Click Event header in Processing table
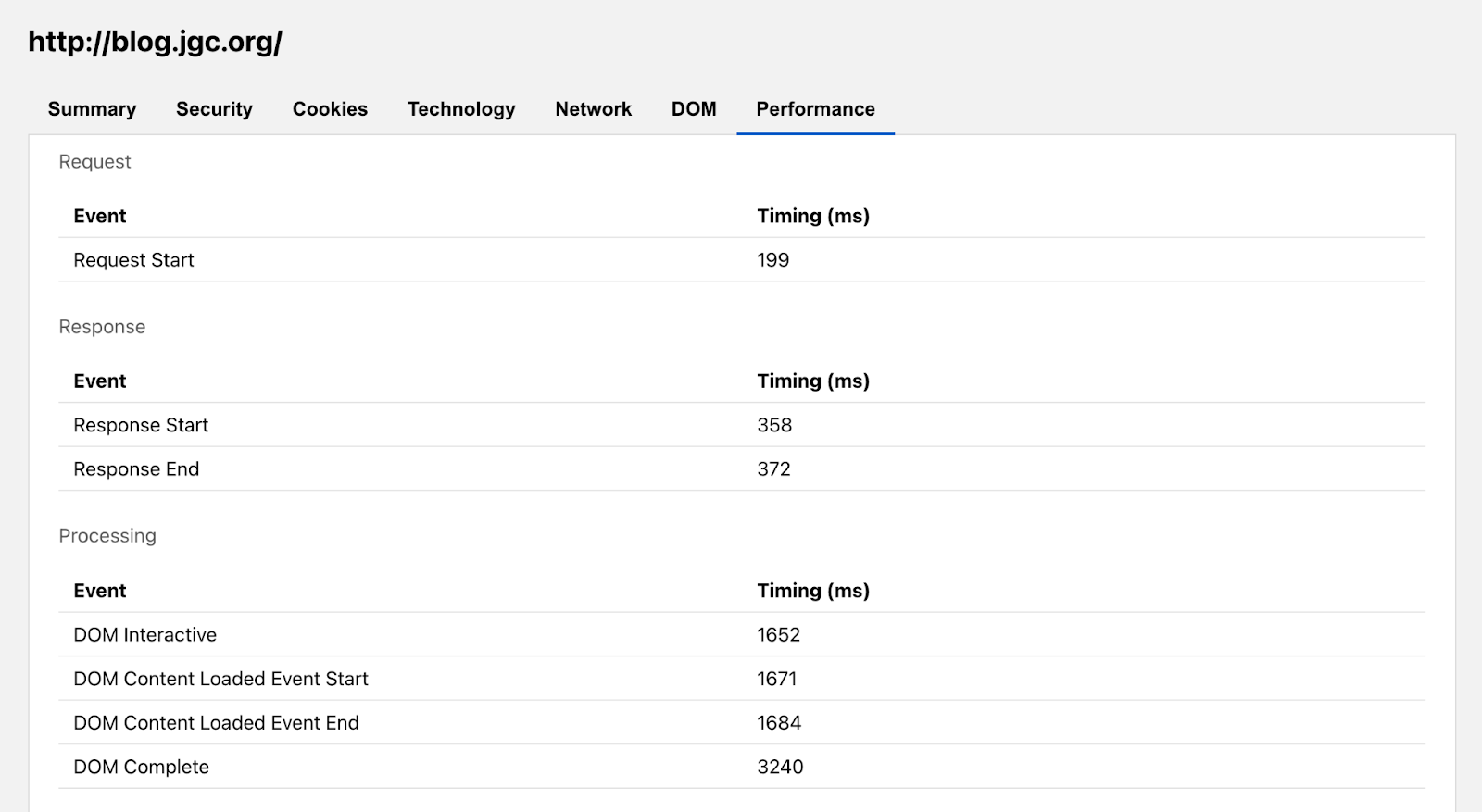Viewport: 1482px width, 812px height. point(99,591)
